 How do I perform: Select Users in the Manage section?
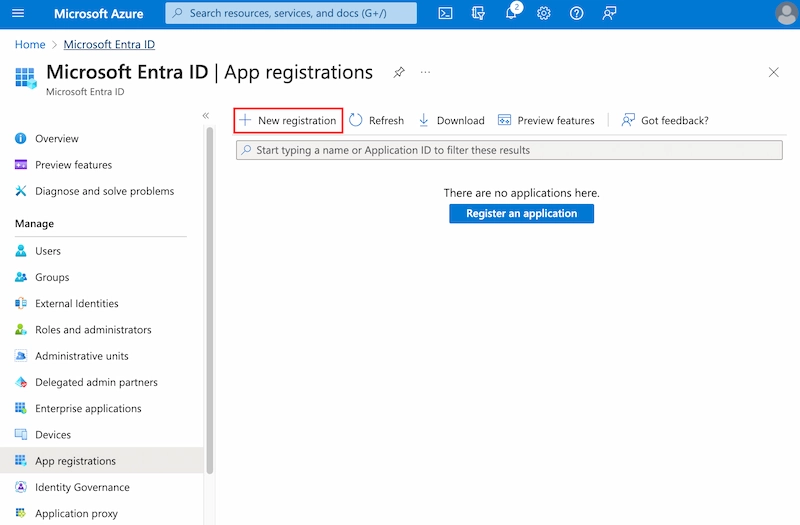pos(48,251)
